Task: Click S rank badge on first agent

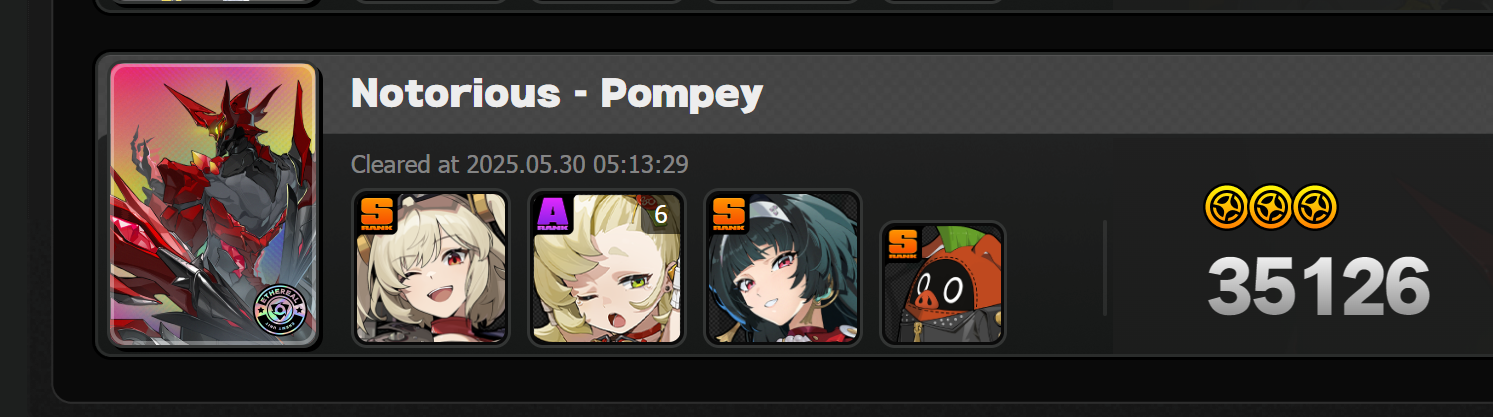Action: pos(377,213)
